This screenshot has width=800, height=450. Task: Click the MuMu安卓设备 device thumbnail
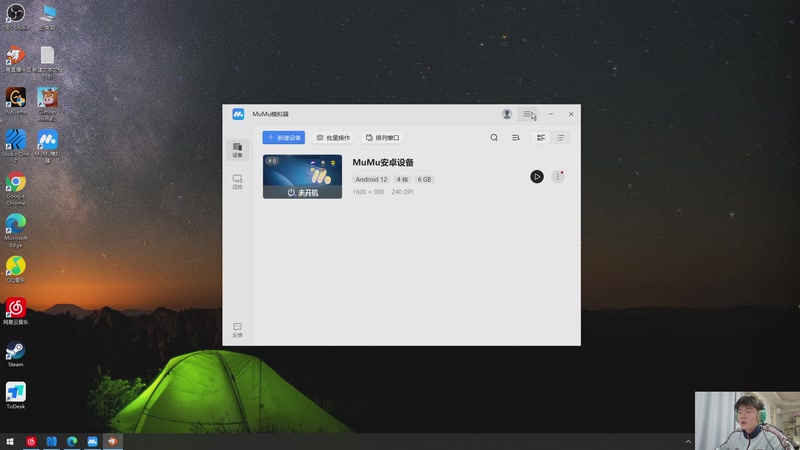[303, 177]
